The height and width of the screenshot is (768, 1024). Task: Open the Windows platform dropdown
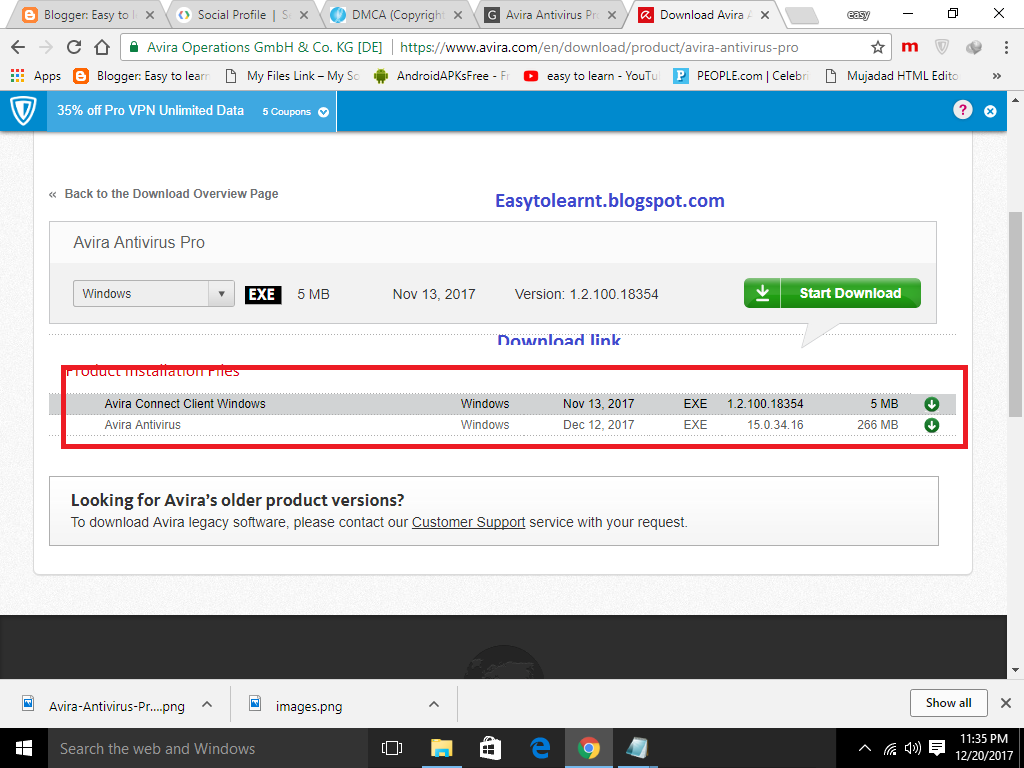(x=153, y=294)
